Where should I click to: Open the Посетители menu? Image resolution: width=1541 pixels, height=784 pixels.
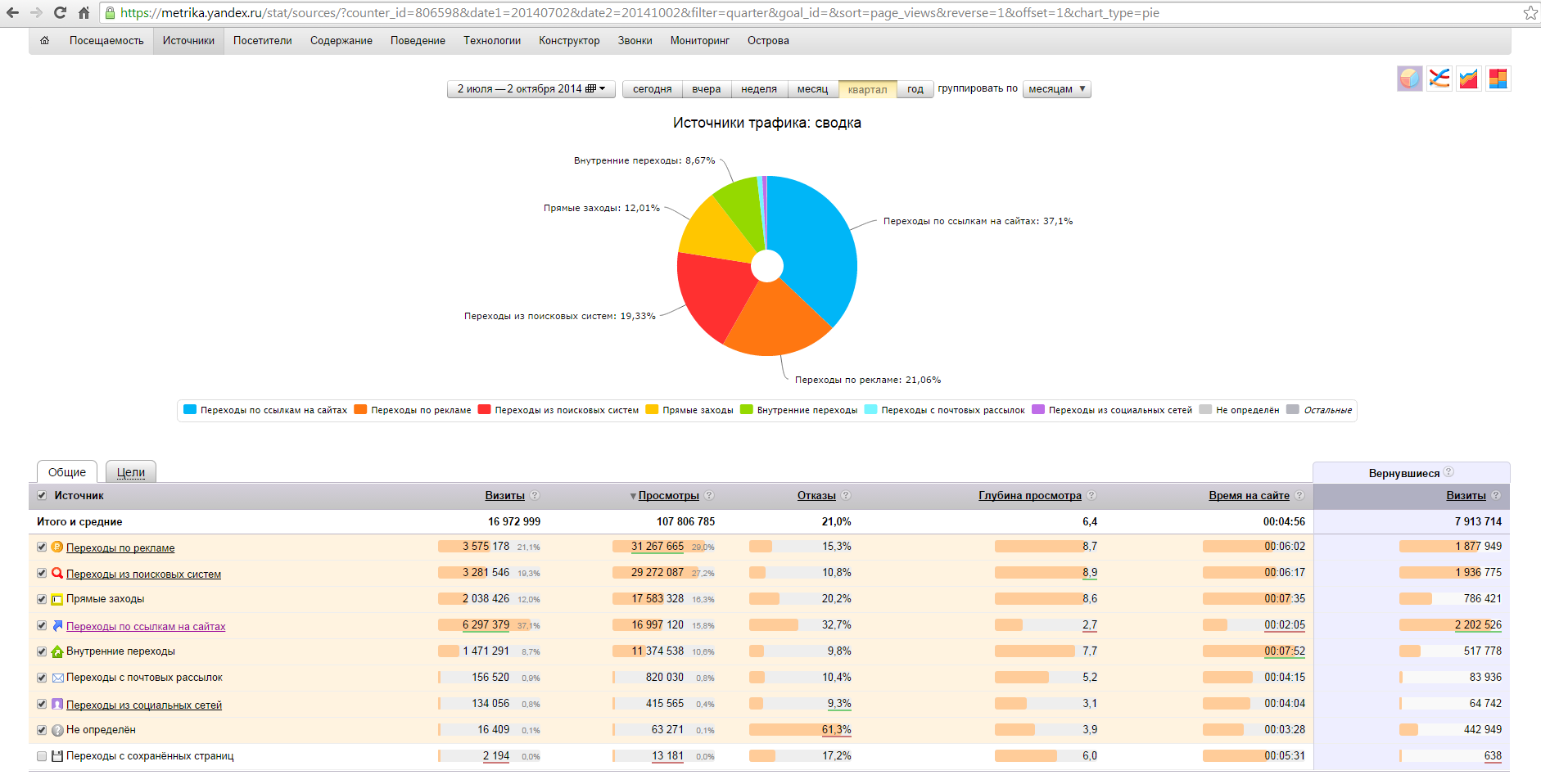(262, 40)
